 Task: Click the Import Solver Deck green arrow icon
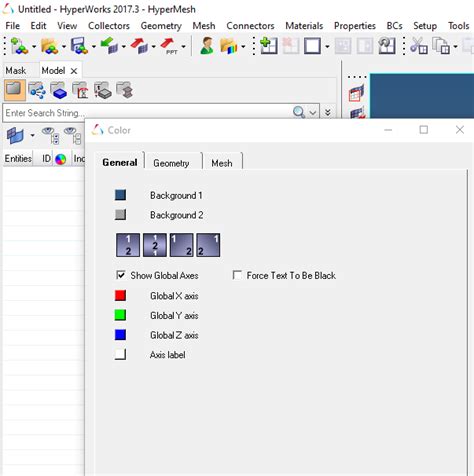pos(109,45)
